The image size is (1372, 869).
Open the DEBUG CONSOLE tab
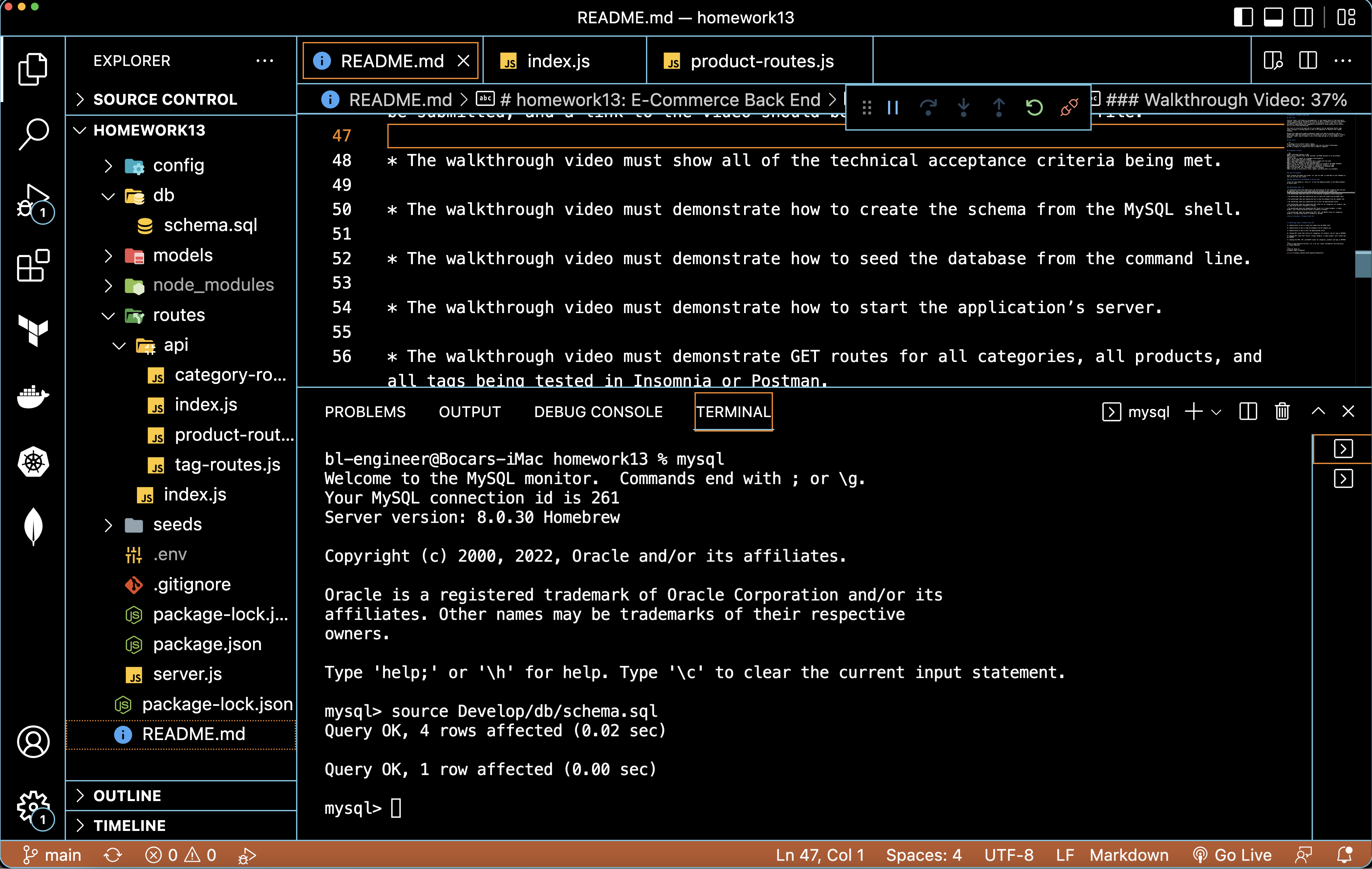[x=598, y=412]
